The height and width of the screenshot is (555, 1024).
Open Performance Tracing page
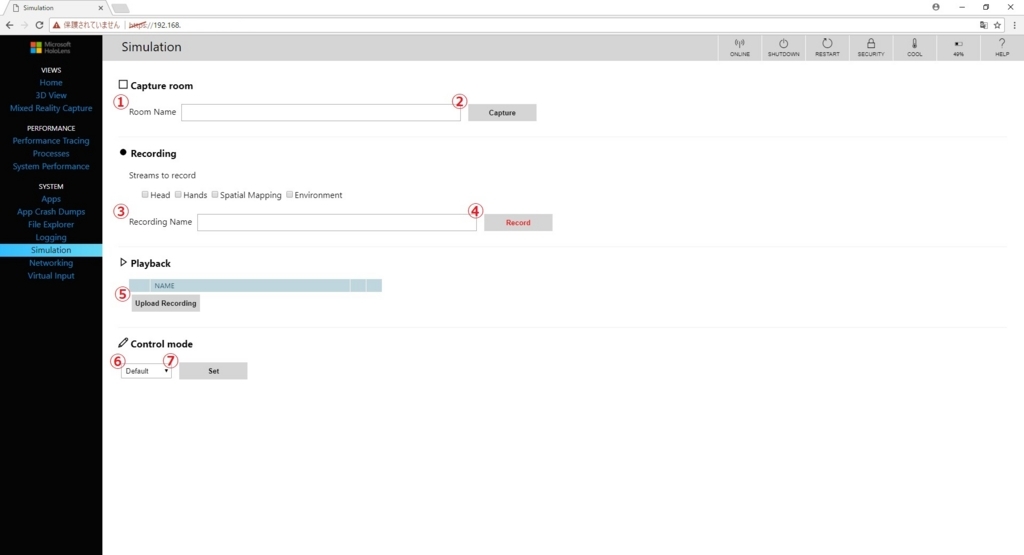tap(51, 140)
